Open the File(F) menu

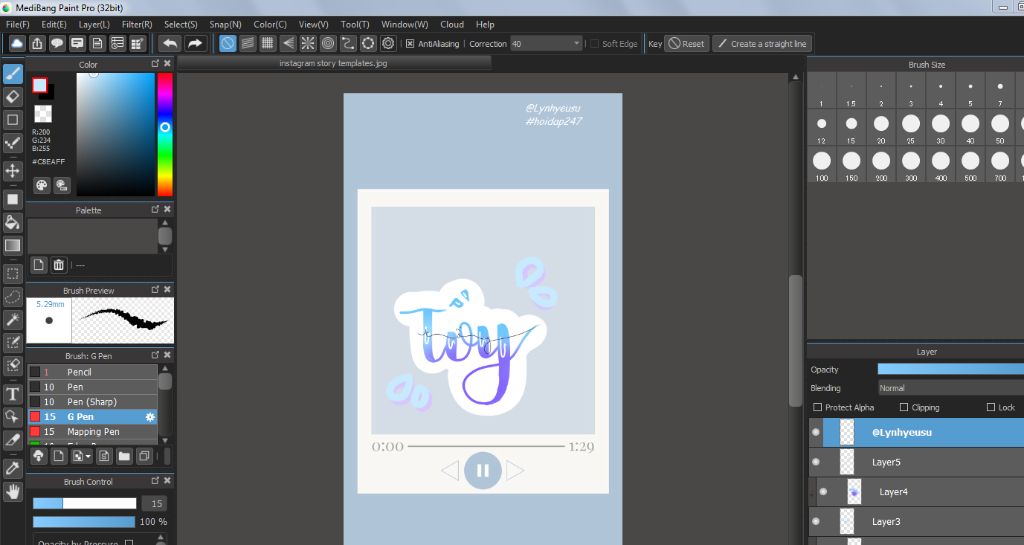[18, 24]
